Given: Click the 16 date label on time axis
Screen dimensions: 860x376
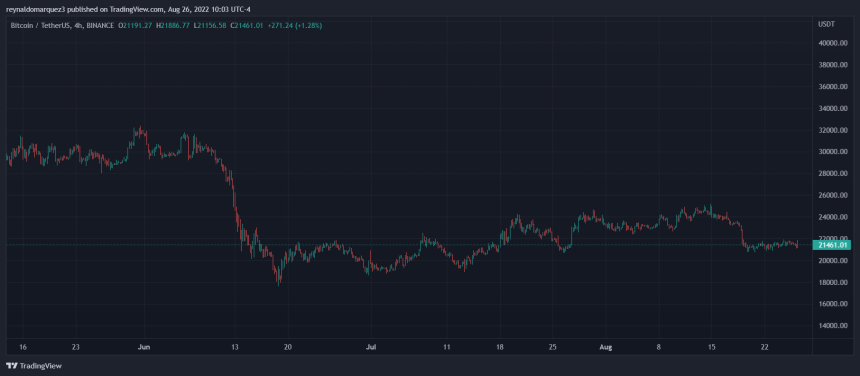Looking at the screenshot, I should [23, 347].
